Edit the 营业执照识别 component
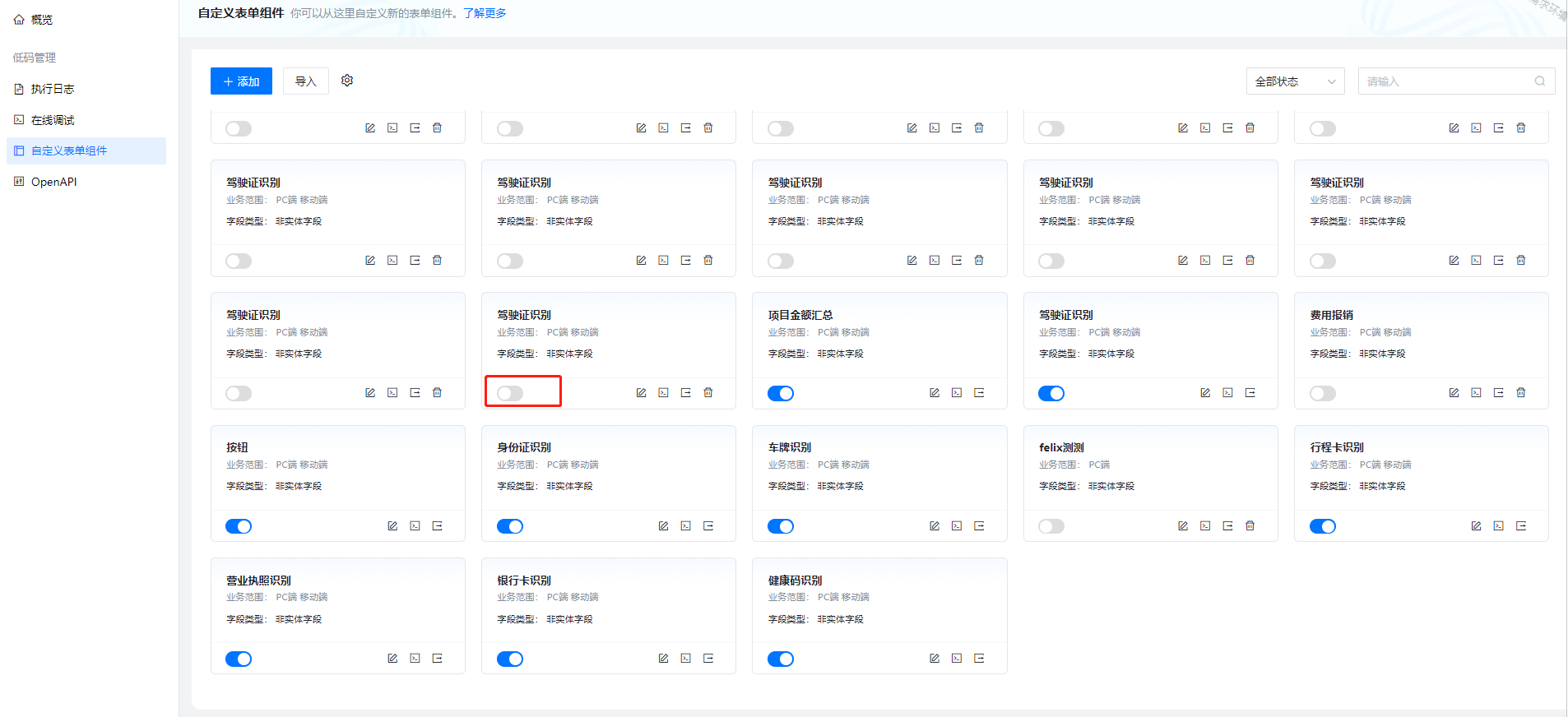1568x717 pixels. 392,659
